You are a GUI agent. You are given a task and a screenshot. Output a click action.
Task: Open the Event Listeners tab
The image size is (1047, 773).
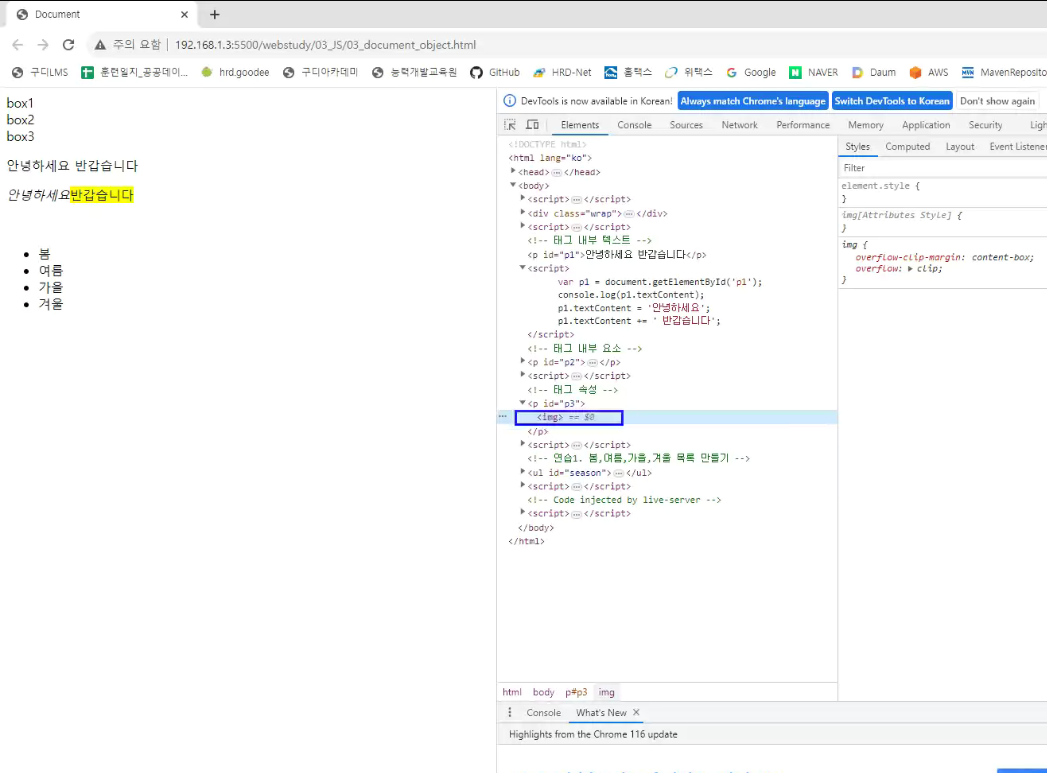[1018, 147]
